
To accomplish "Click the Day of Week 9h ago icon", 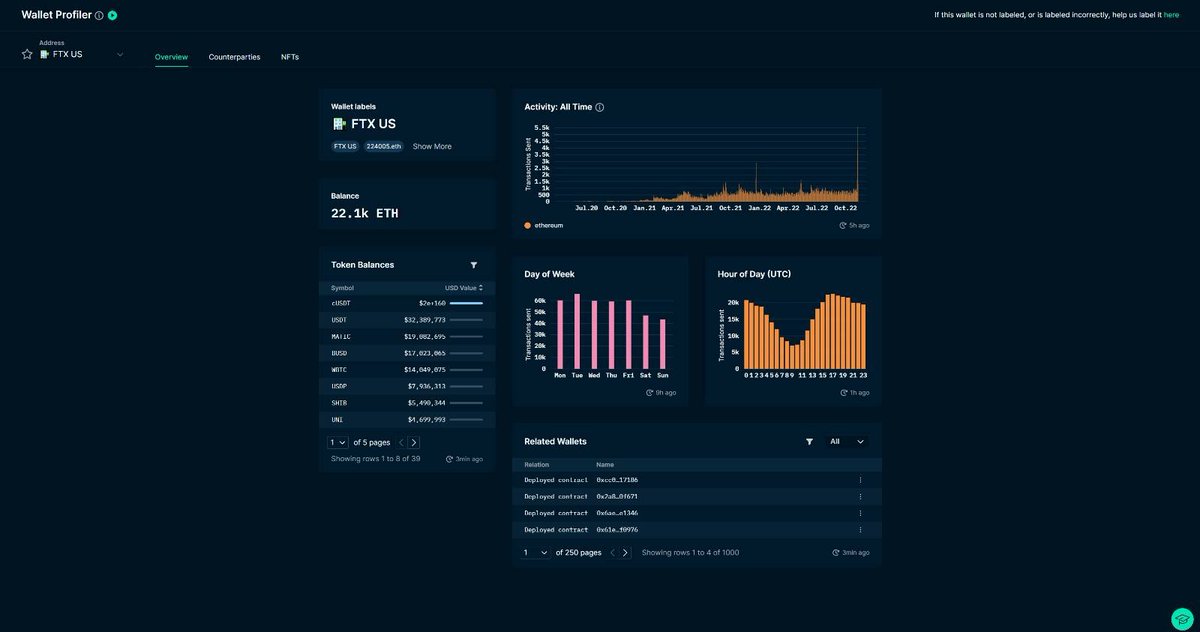I will pyautogui.click(x=650, y=393).
